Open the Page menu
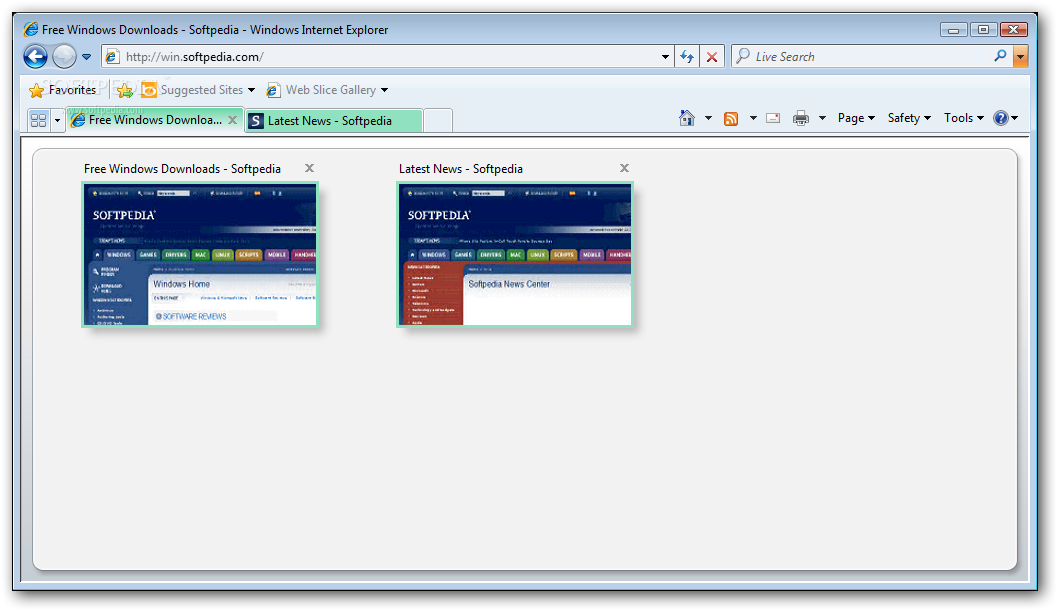 point(856,118)
